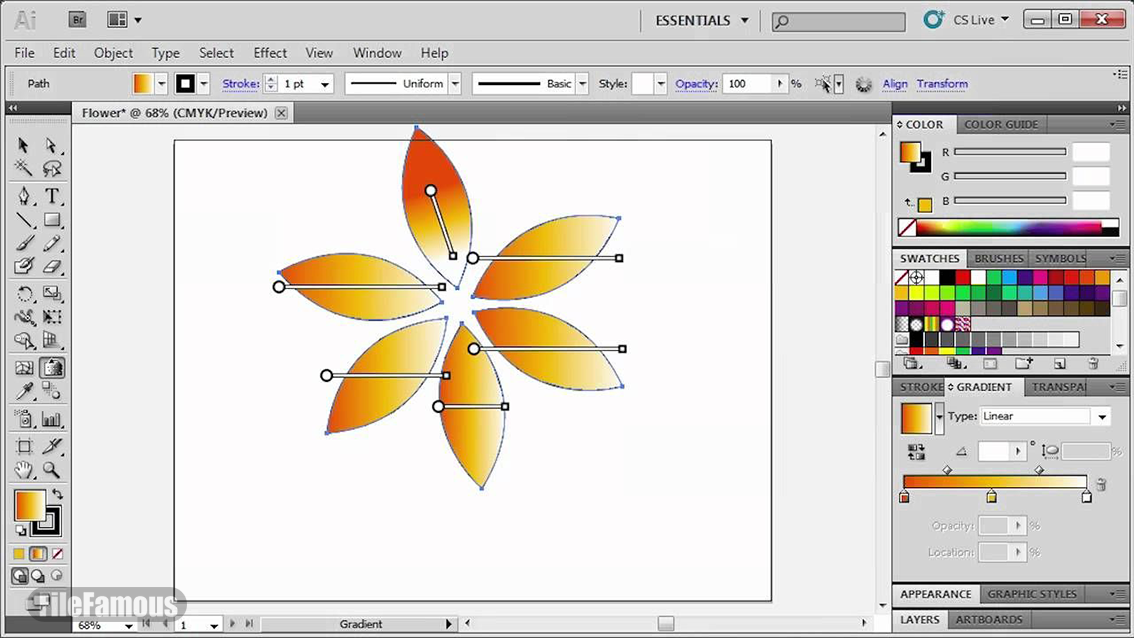Open the Basic brush definition dropdown
This screenshot has height=638, width=1134.
click(x=582, y=84)
